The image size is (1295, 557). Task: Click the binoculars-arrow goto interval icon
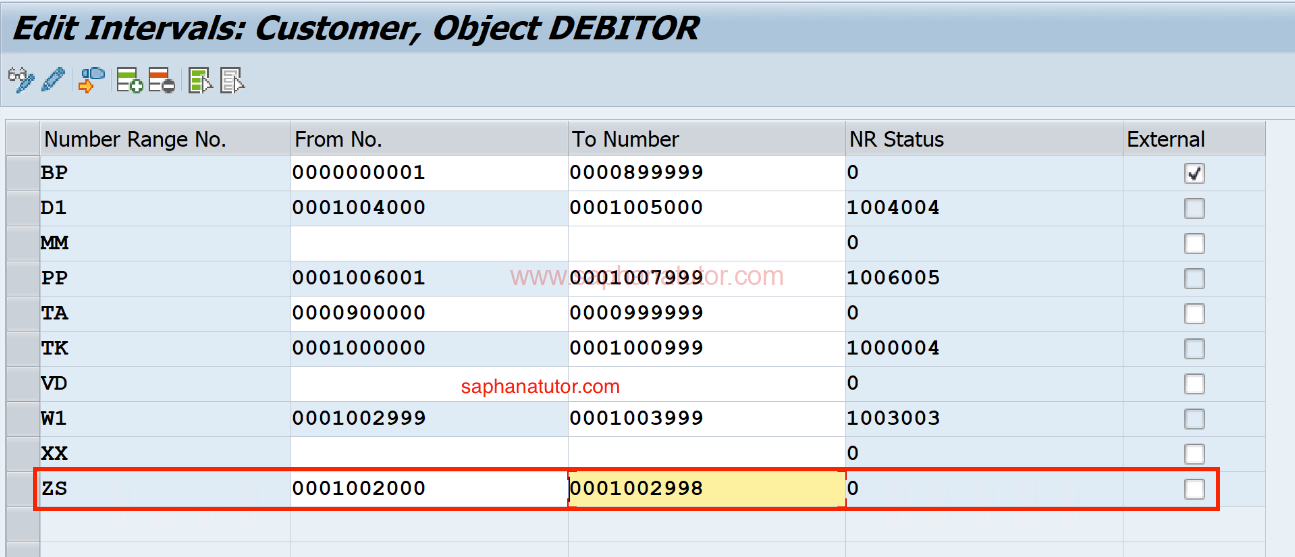coord(92,80)
